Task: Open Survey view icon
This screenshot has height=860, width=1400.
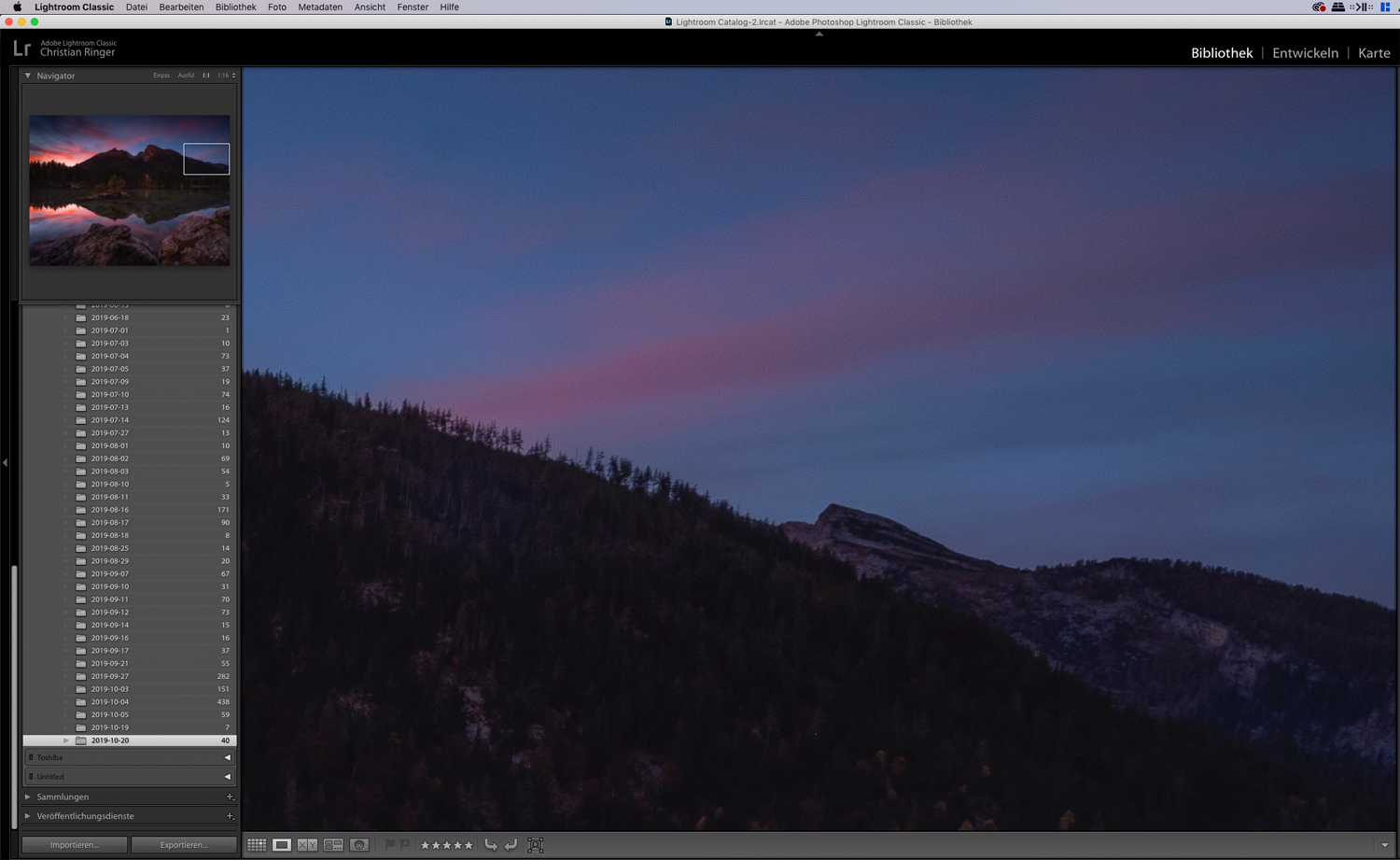Action: pos(333,845)
